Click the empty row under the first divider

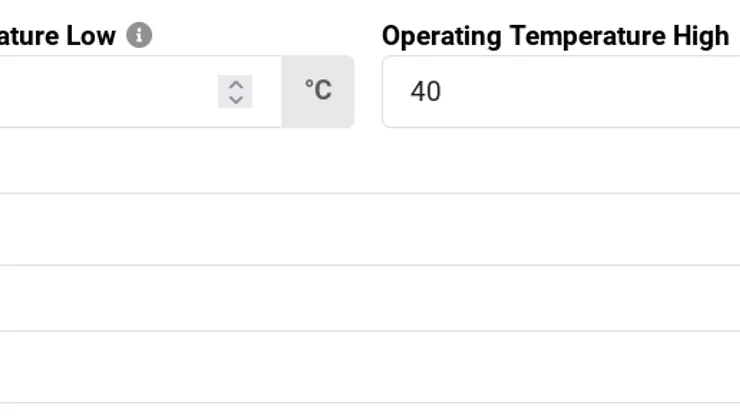370,229
